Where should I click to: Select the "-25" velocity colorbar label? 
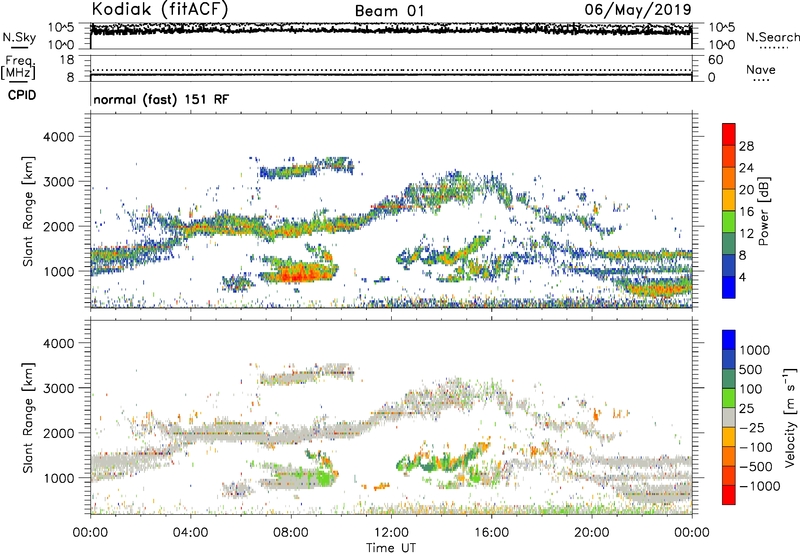pyautogui.click(x=751, y=428)
